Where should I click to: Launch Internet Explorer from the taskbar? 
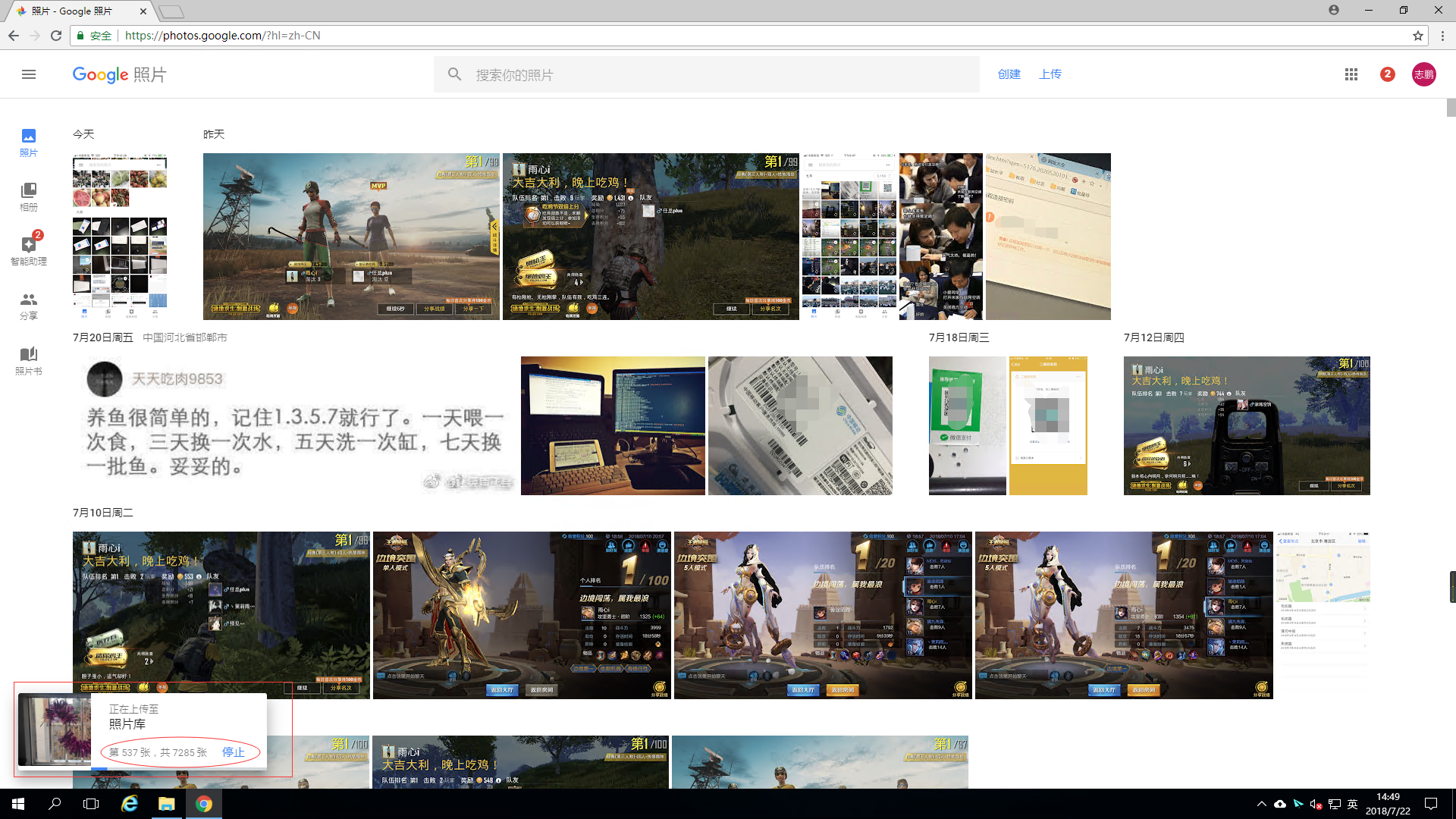130,804
